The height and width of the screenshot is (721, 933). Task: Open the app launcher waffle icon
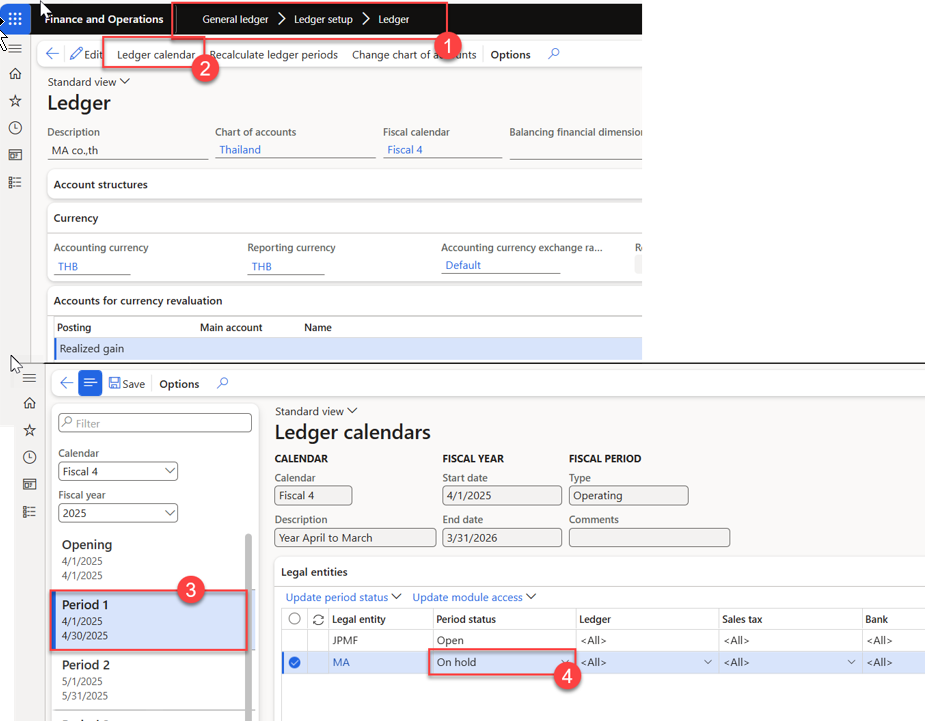pyautogui.click(x=15, y=19)
